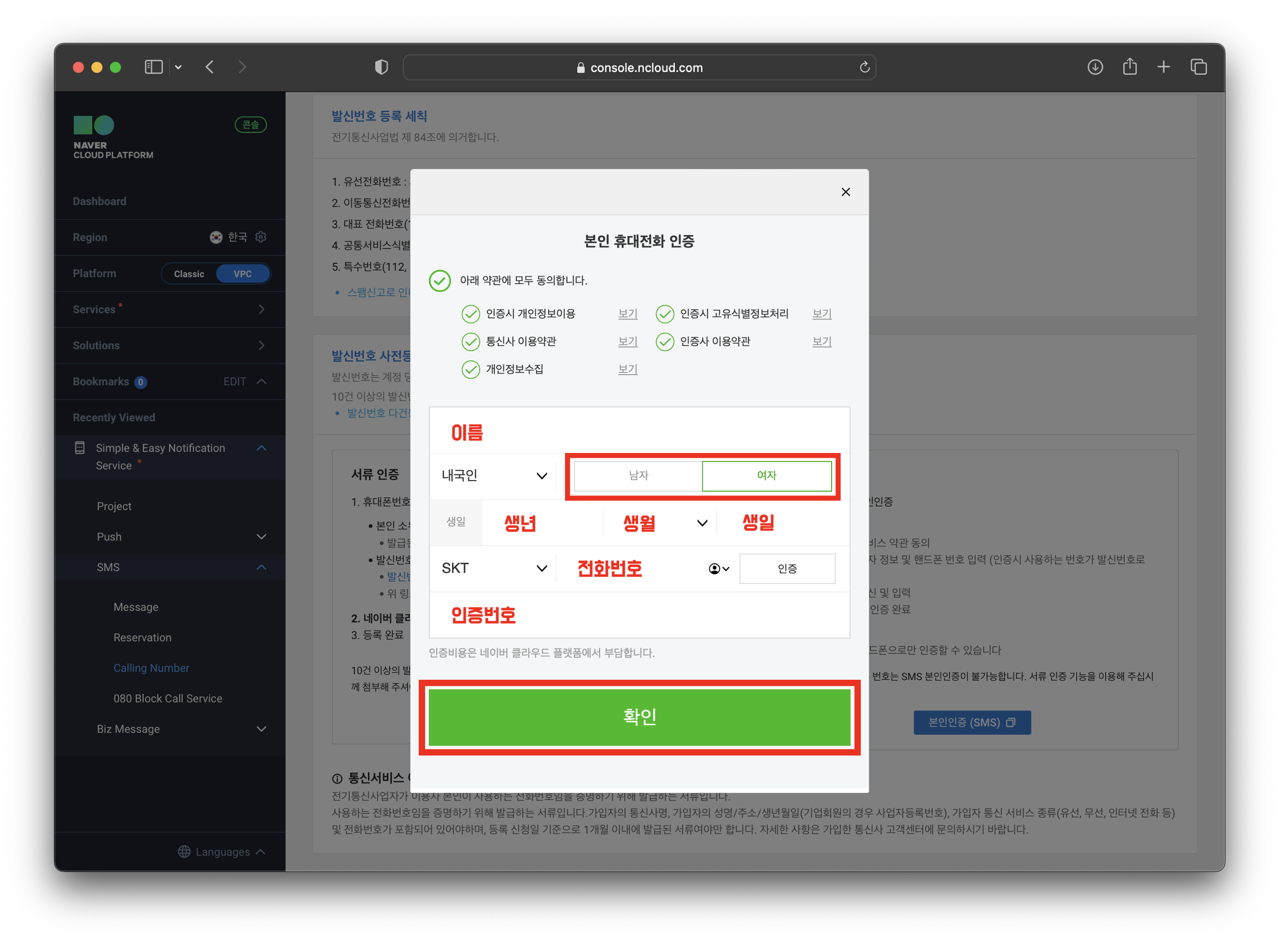
Task: Close the phone verification dialog
Action: coord(846,192)
